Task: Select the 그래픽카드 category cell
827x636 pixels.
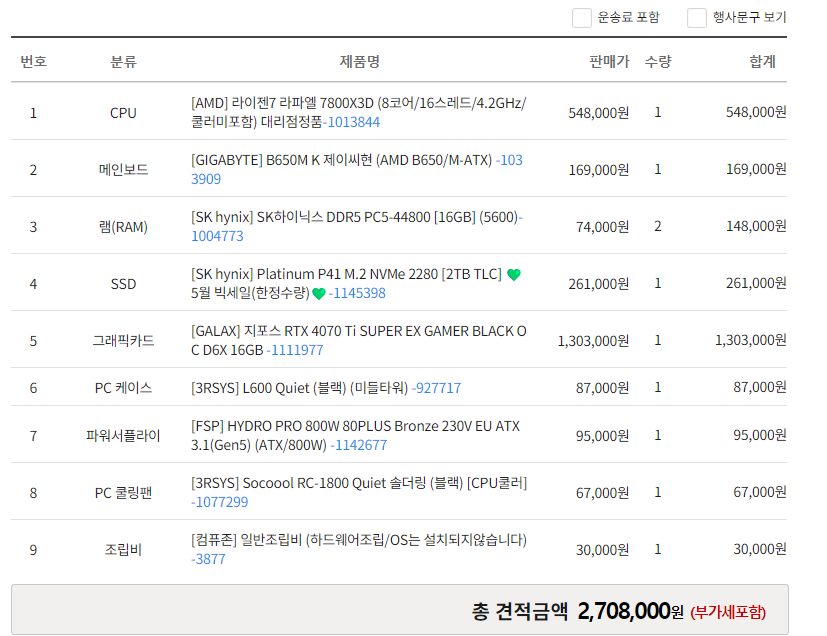Action: [123, 341]
